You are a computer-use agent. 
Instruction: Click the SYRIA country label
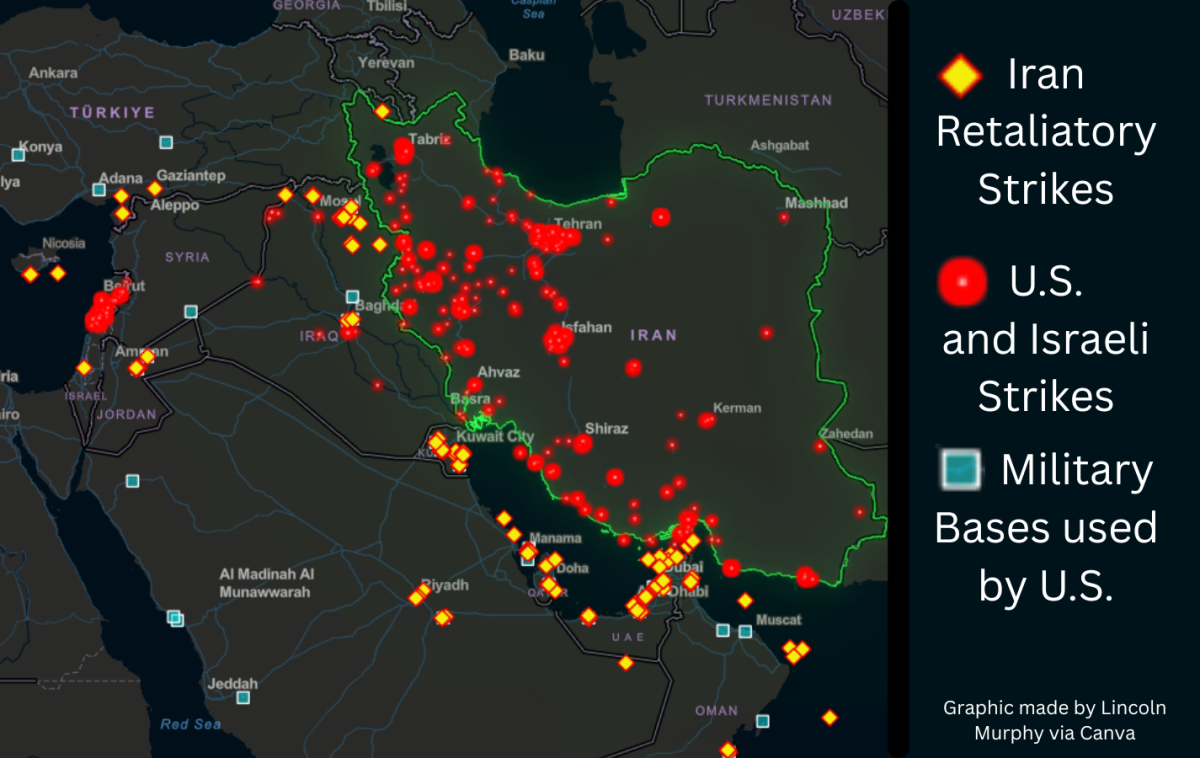coord(187,257)
